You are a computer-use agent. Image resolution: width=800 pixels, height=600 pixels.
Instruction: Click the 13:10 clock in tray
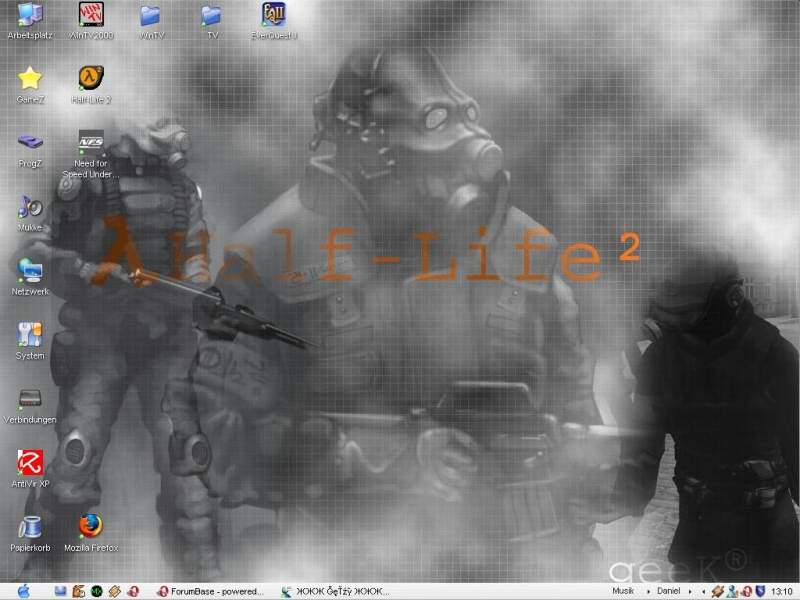[782, 591]
